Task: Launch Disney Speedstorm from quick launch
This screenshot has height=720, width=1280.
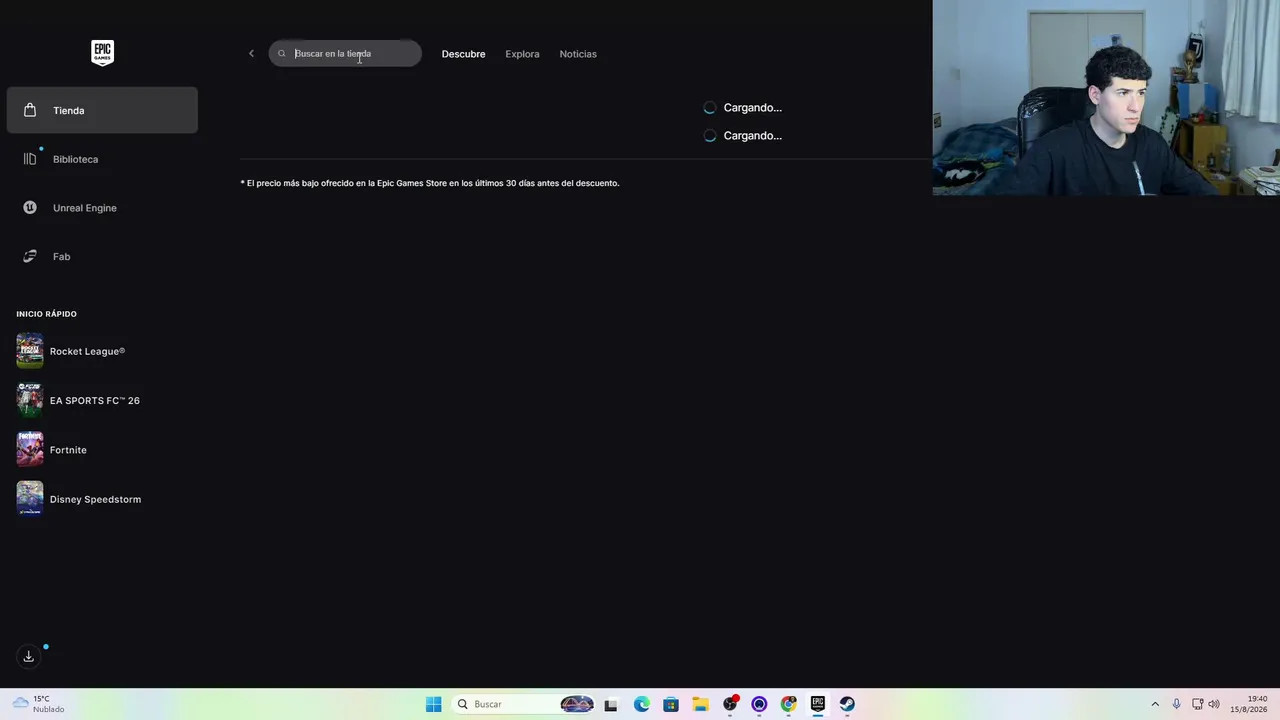Action: point(102,499)
